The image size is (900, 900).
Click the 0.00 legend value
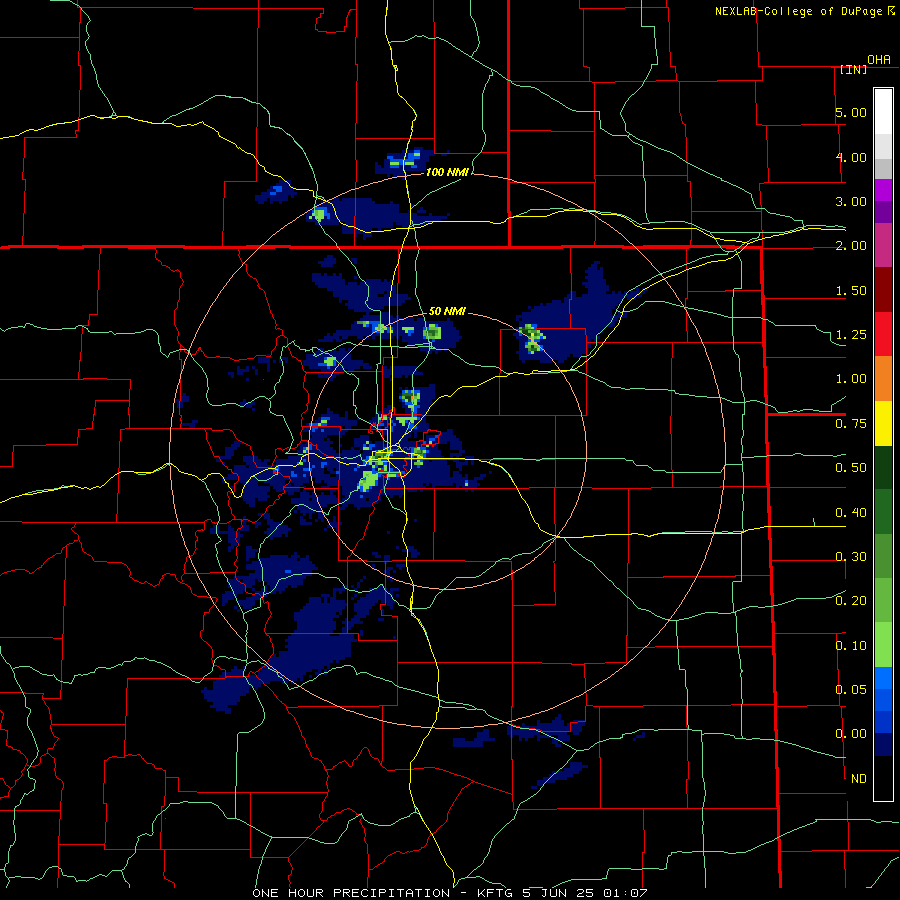click(x=851, y=734)
